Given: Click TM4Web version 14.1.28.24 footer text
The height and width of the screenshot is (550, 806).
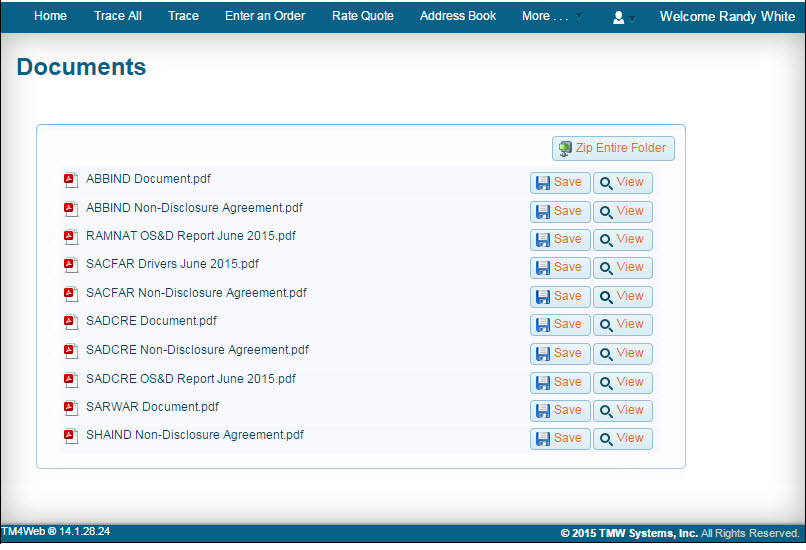Looking at the screenshot, I should coord(56,531).
